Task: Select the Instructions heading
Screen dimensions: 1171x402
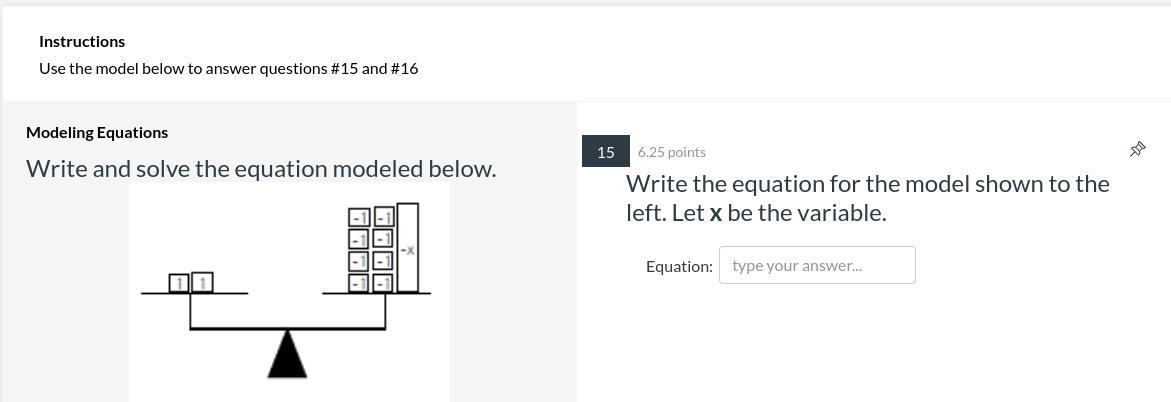Action: point(82,42)
